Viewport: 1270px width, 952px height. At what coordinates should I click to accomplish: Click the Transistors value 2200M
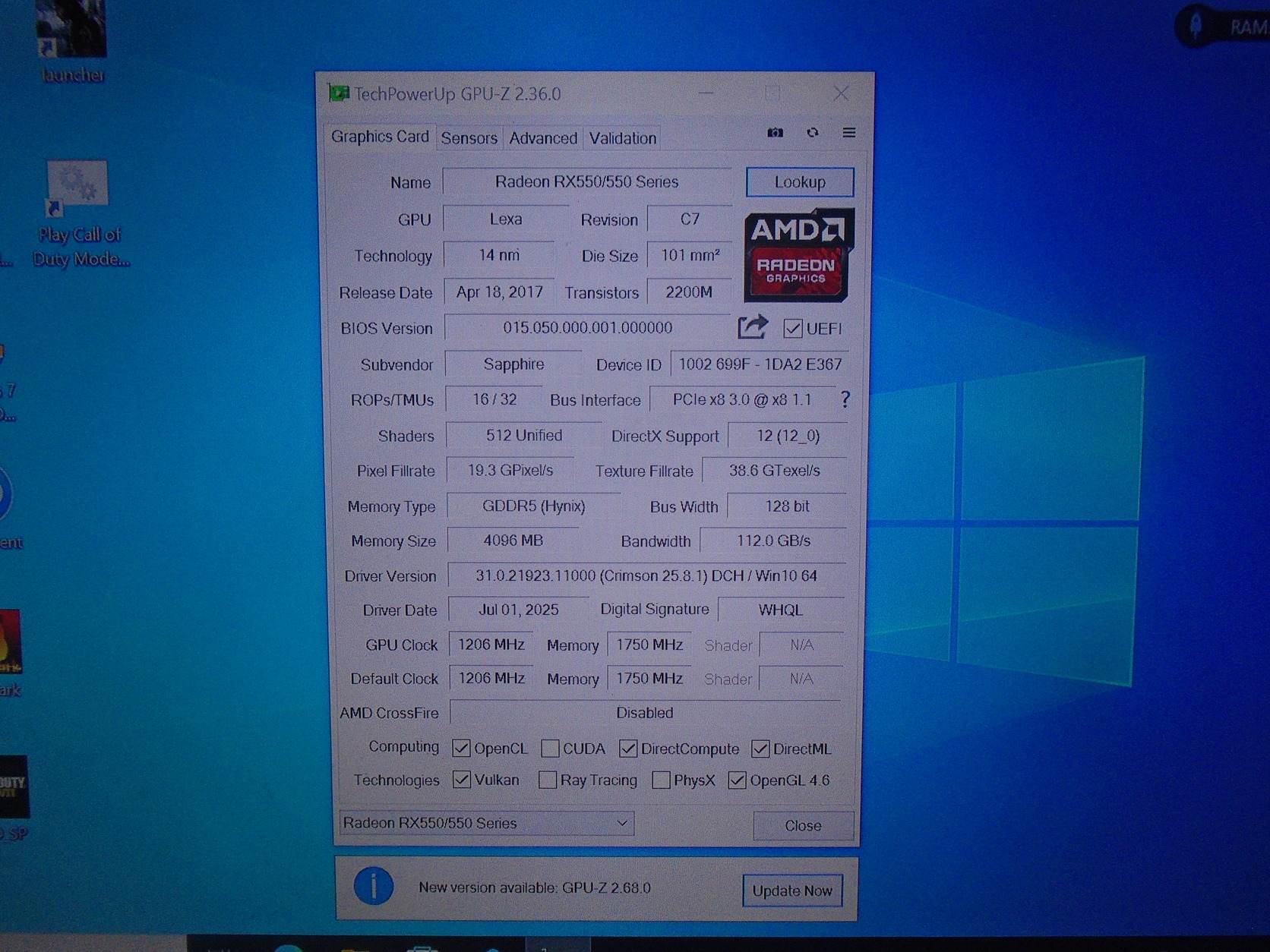coord(689,292)
